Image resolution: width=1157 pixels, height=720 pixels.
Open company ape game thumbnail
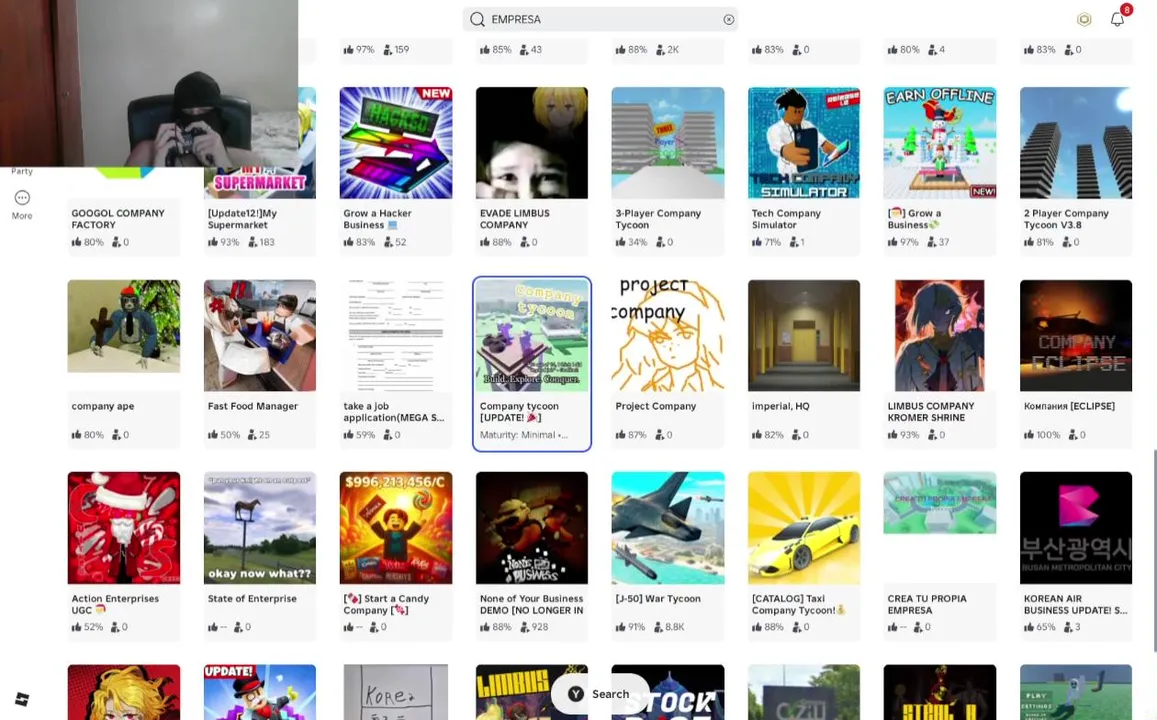[x=124, y=326]
